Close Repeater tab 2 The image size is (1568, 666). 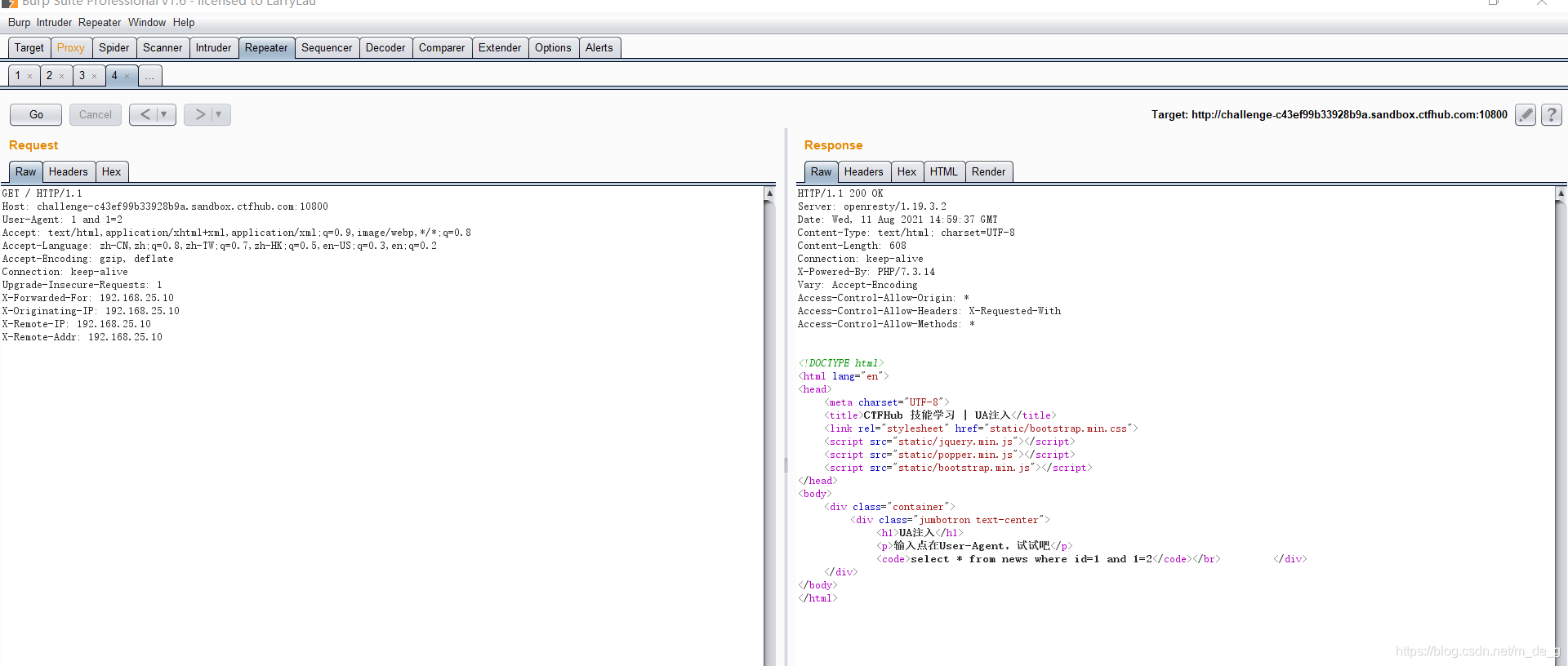point(62,77)
